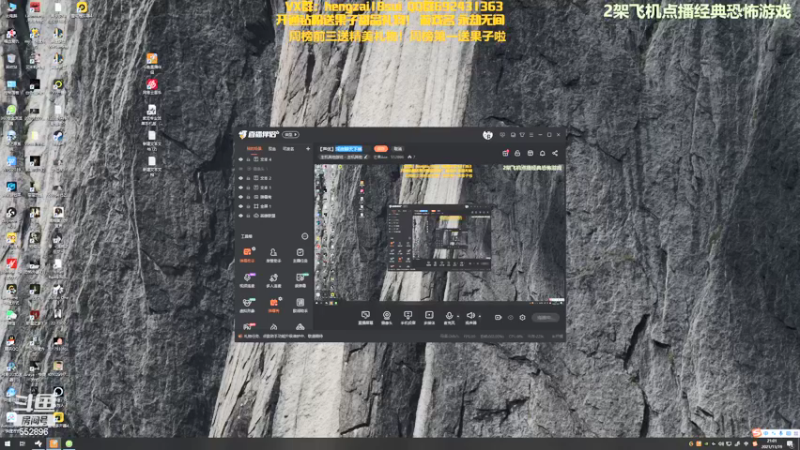Select the highlighted stream title text

point(349,149)
